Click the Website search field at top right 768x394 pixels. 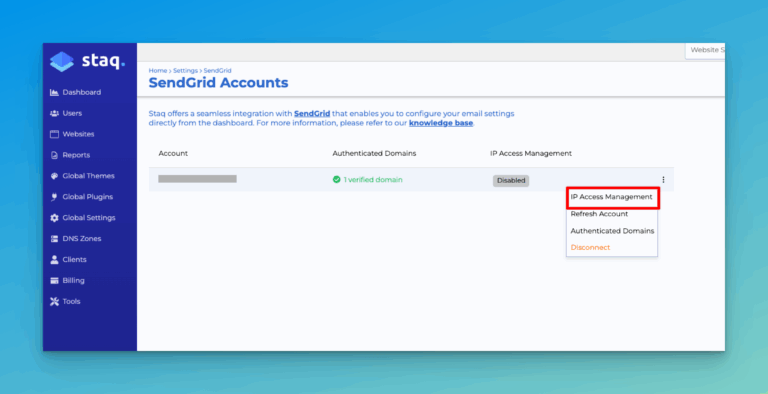[x=705, y=50]
